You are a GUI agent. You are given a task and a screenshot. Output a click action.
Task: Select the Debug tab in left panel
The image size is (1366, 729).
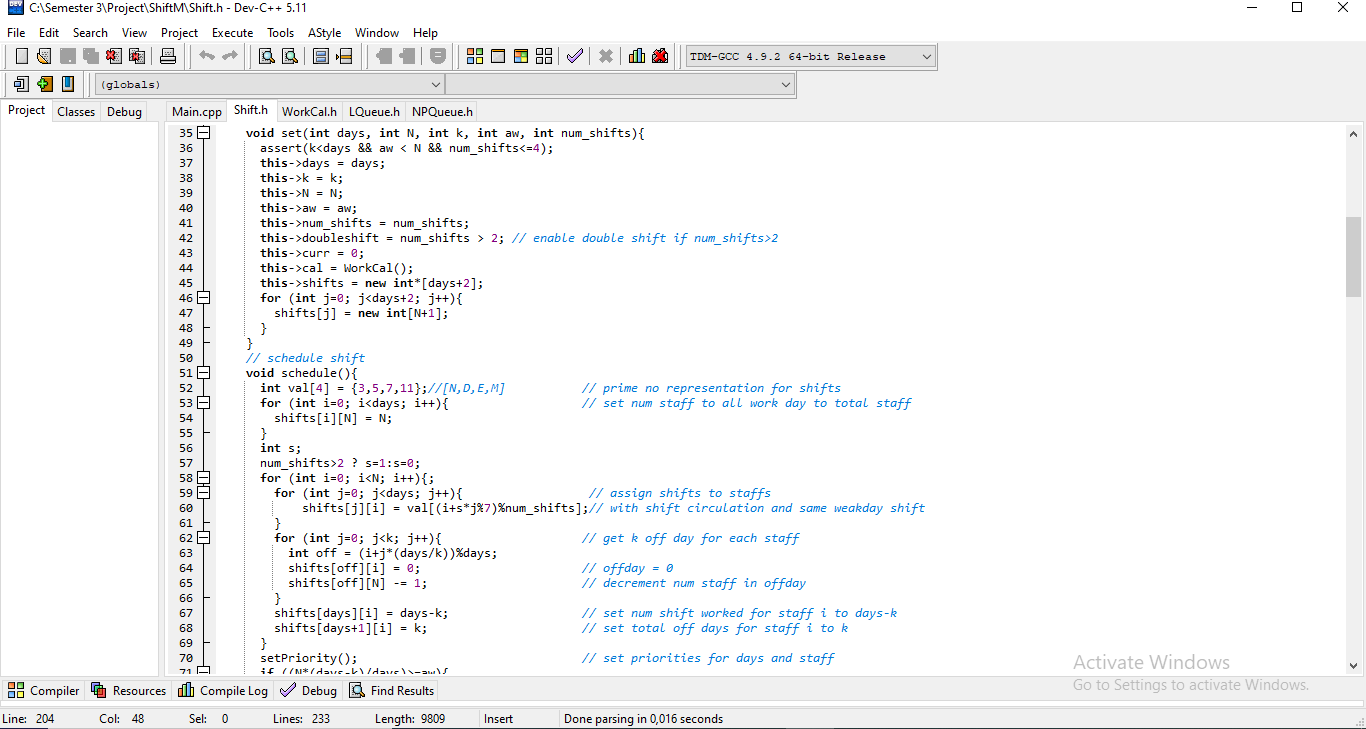(124, 112)
